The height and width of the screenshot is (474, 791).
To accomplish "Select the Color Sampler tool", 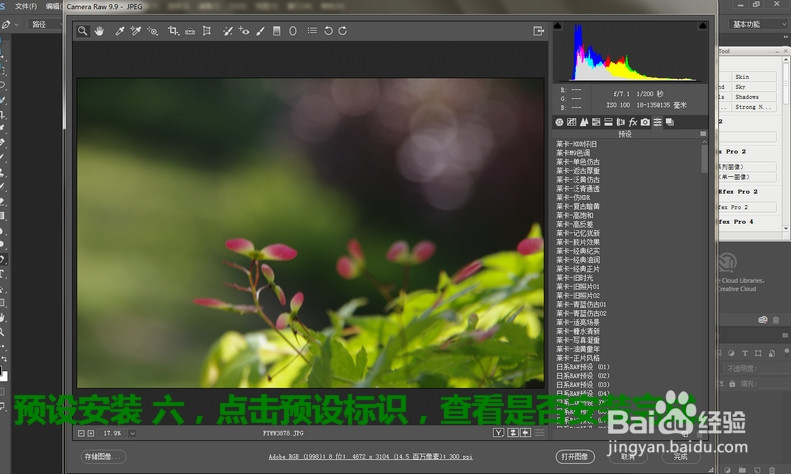I will click(135, 31).
